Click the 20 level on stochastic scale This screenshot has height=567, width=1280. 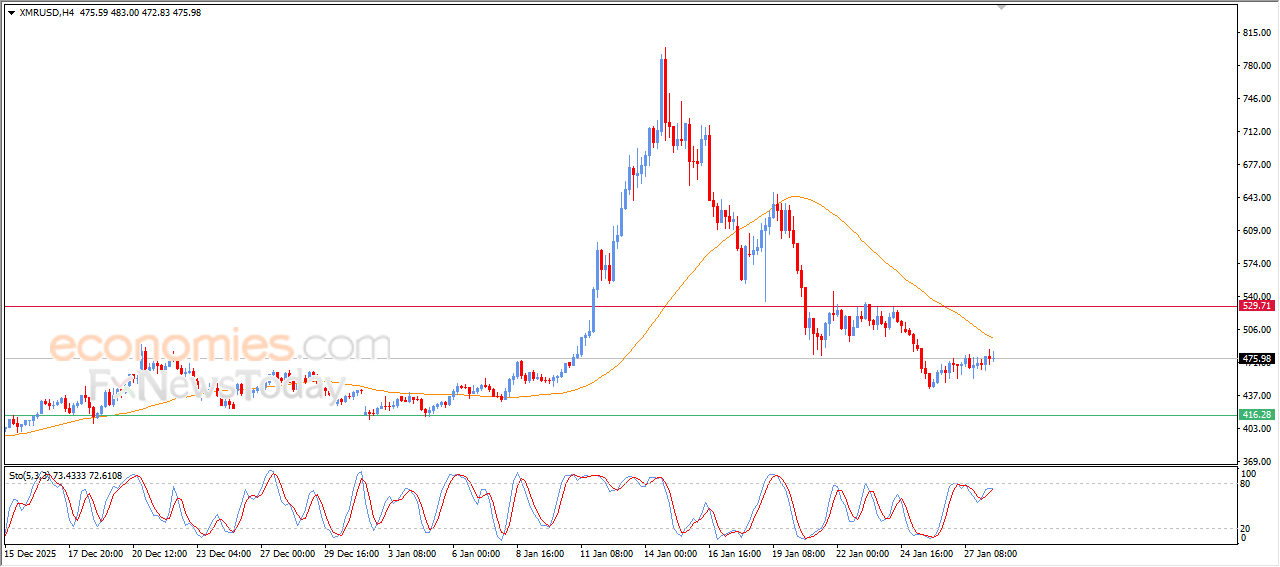tap(1246, 528)
